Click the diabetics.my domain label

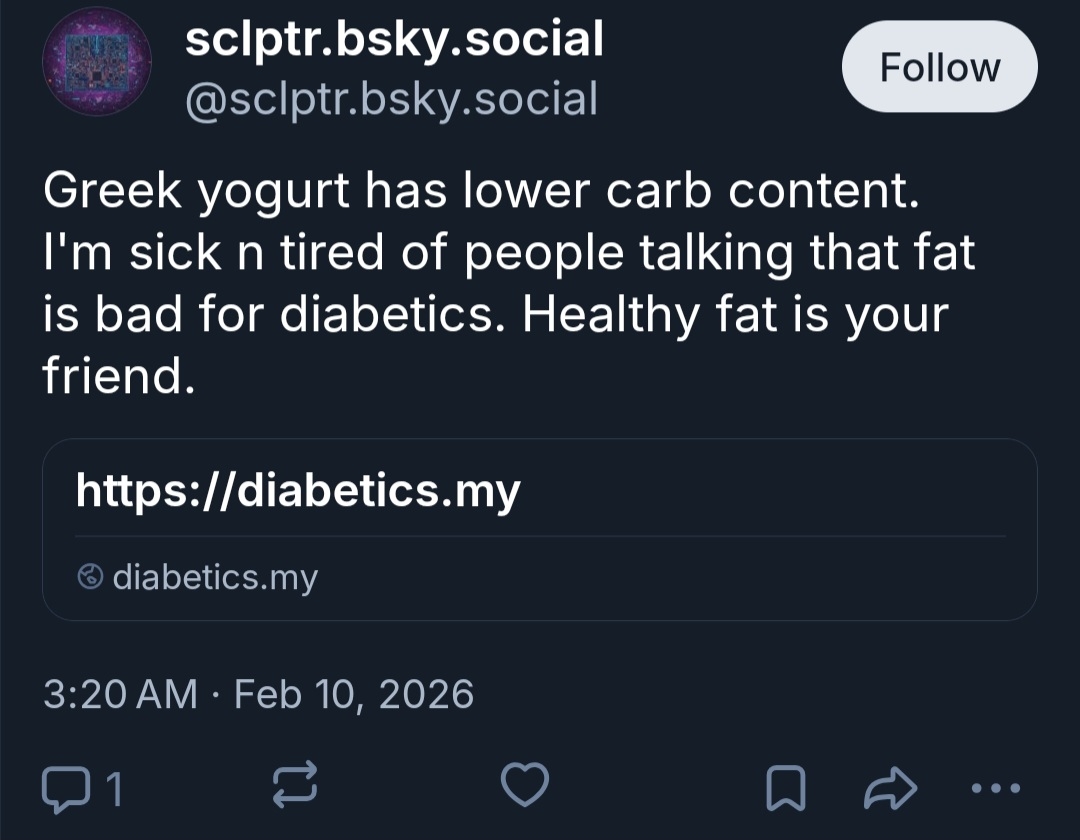215,577
